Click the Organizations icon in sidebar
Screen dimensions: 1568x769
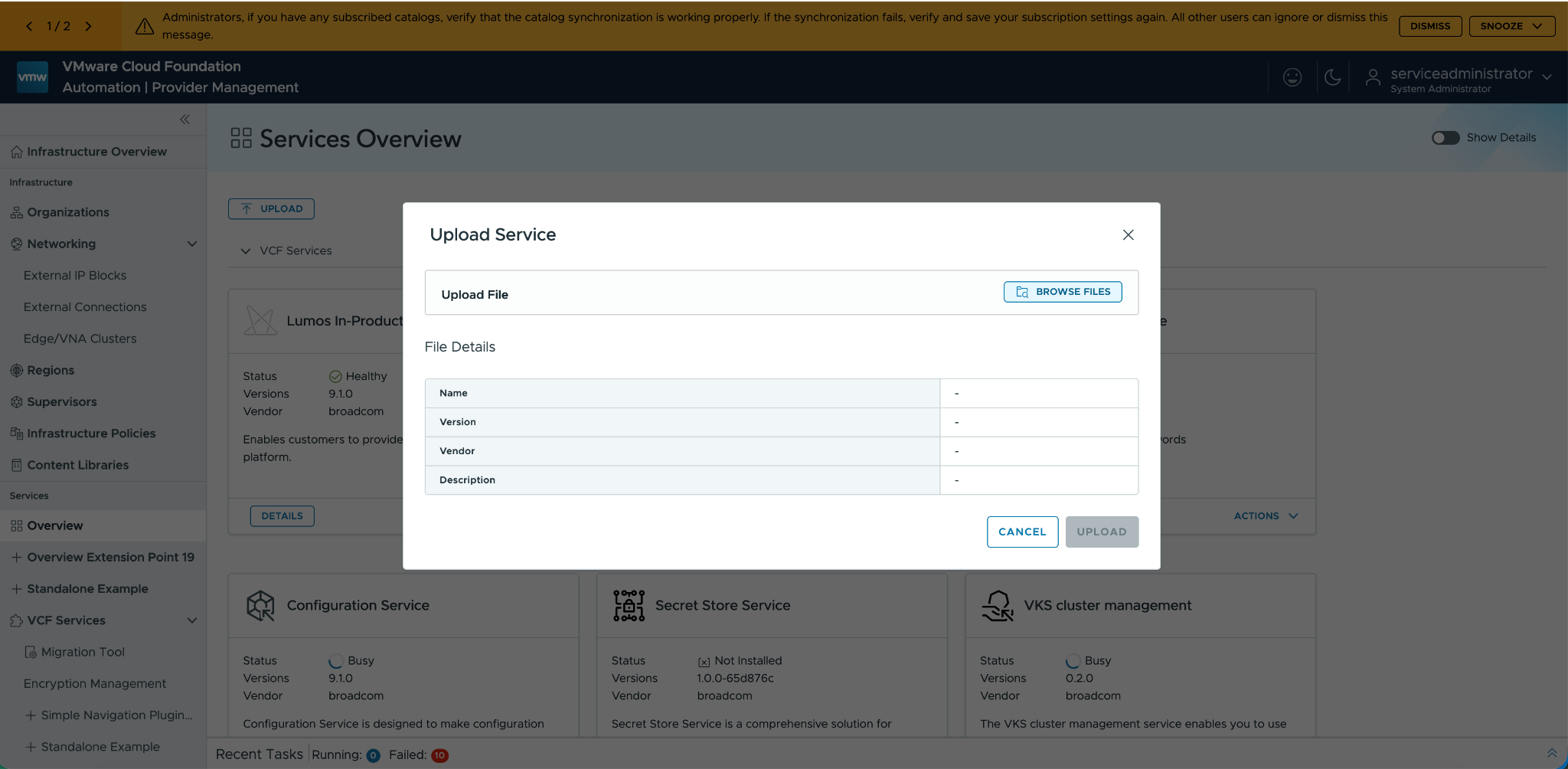(16, 213)
